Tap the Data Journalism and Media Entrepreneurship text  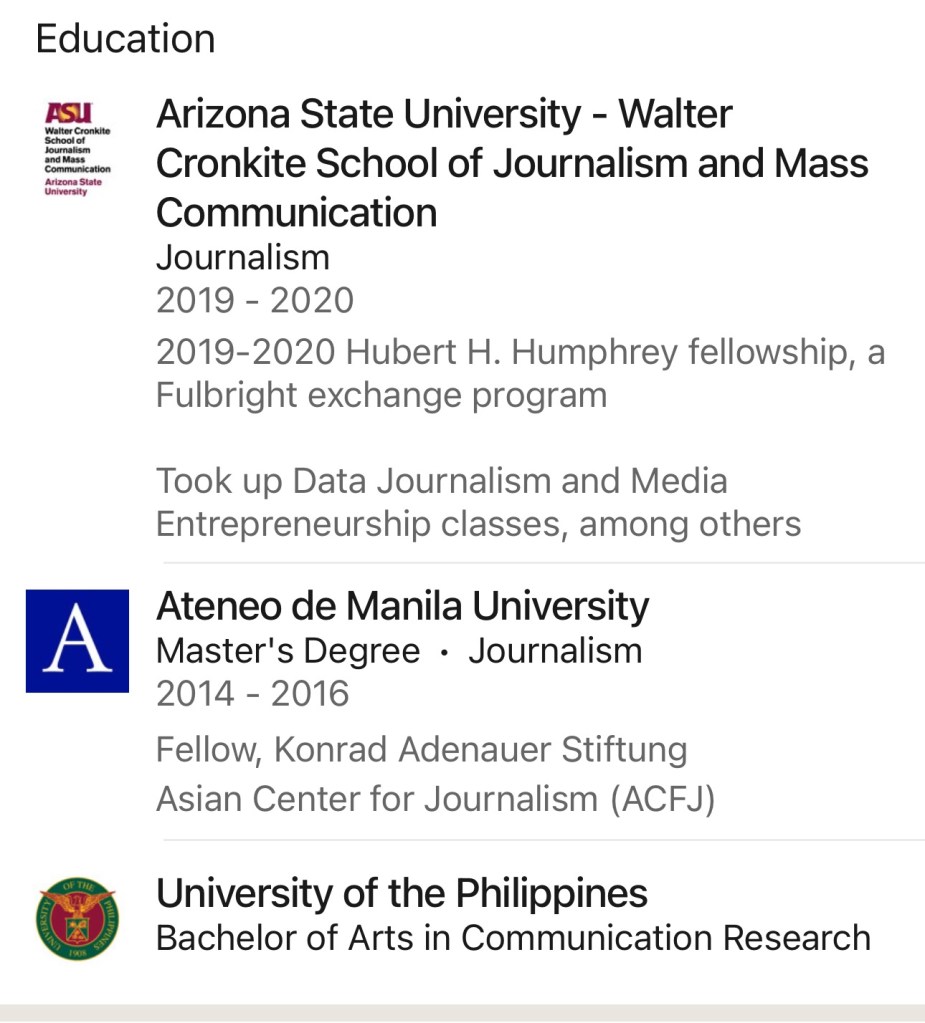pos(478,502)
